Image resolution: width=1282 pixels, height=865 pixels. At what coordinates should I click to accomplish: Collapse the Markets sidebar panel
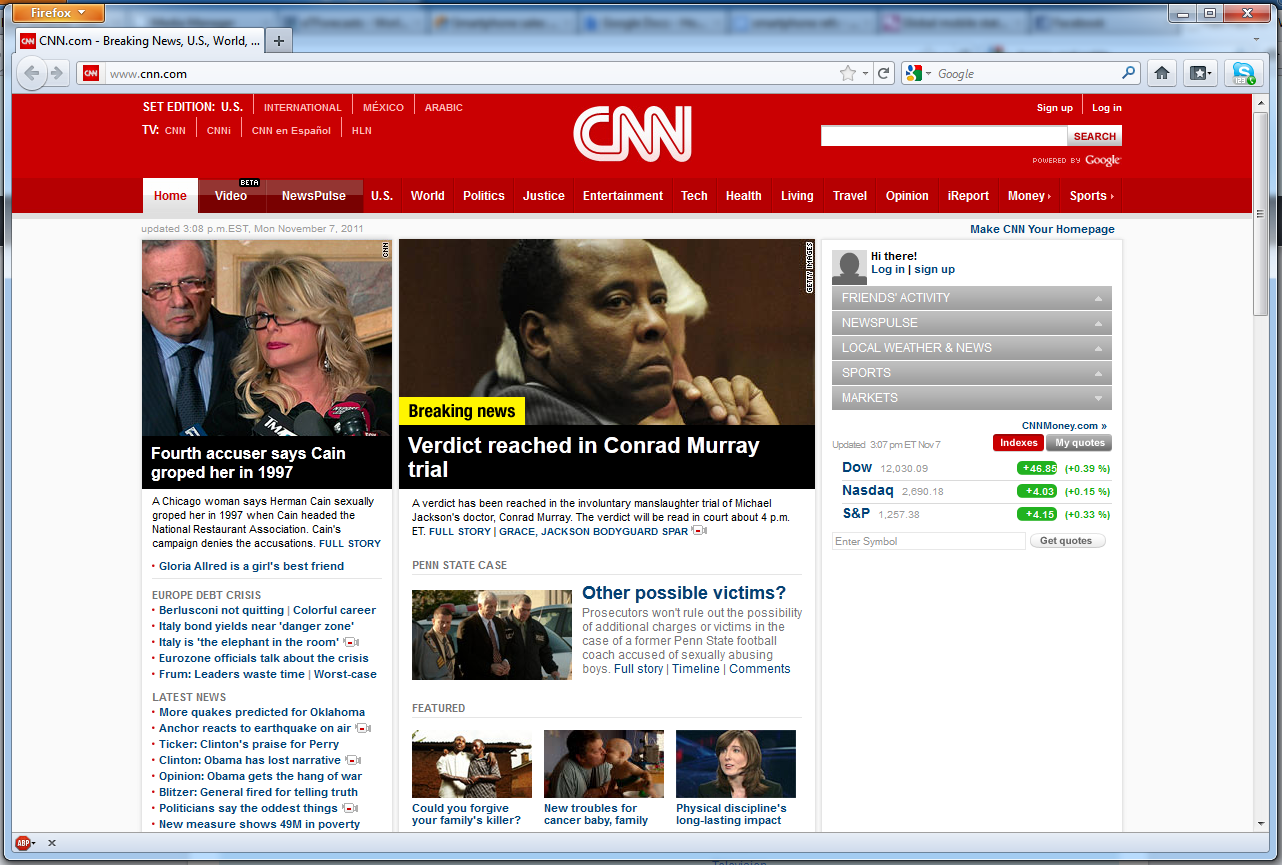coord(972,398)
